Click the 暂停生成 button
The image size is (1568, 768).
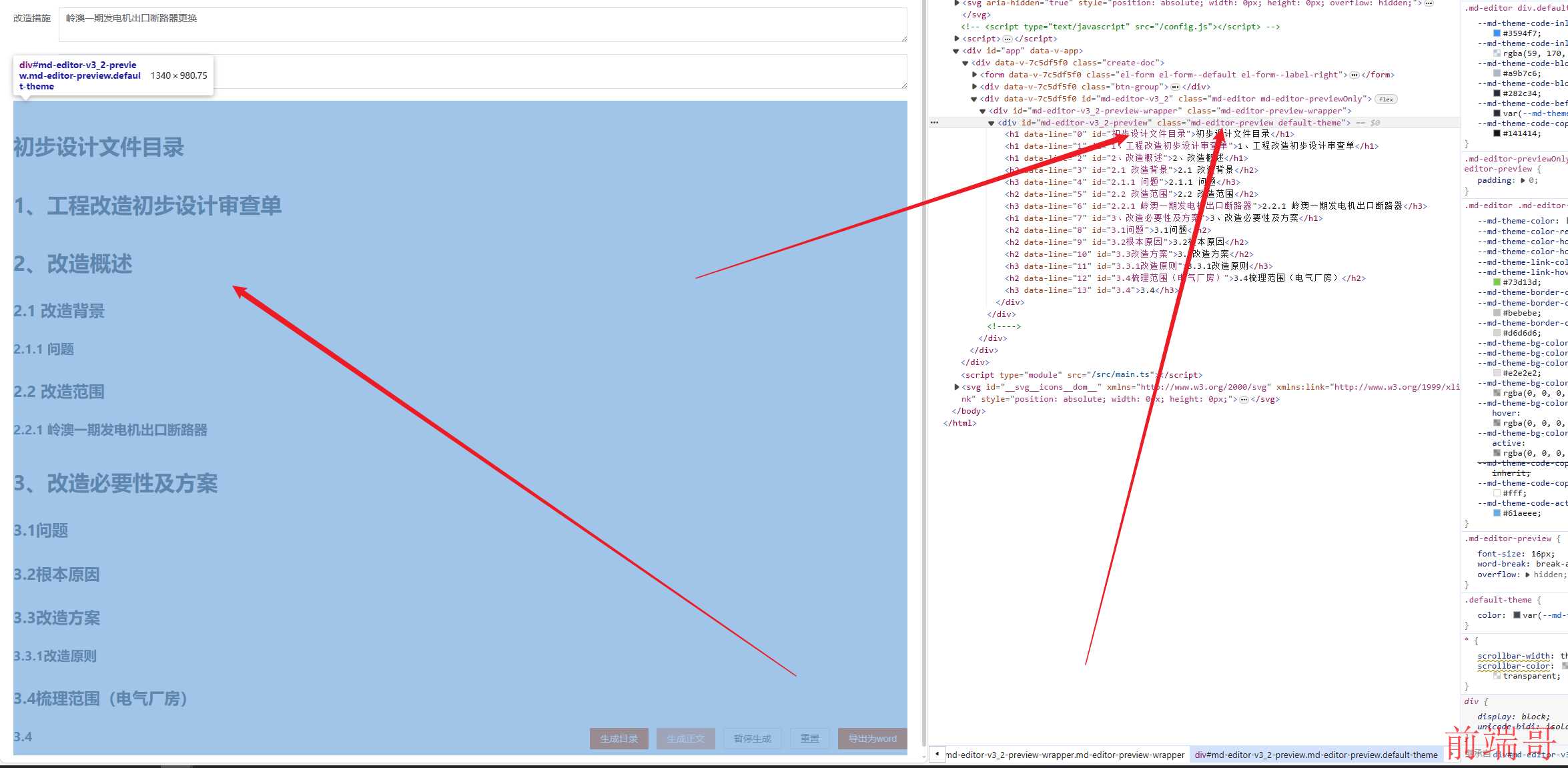(752, 739)
